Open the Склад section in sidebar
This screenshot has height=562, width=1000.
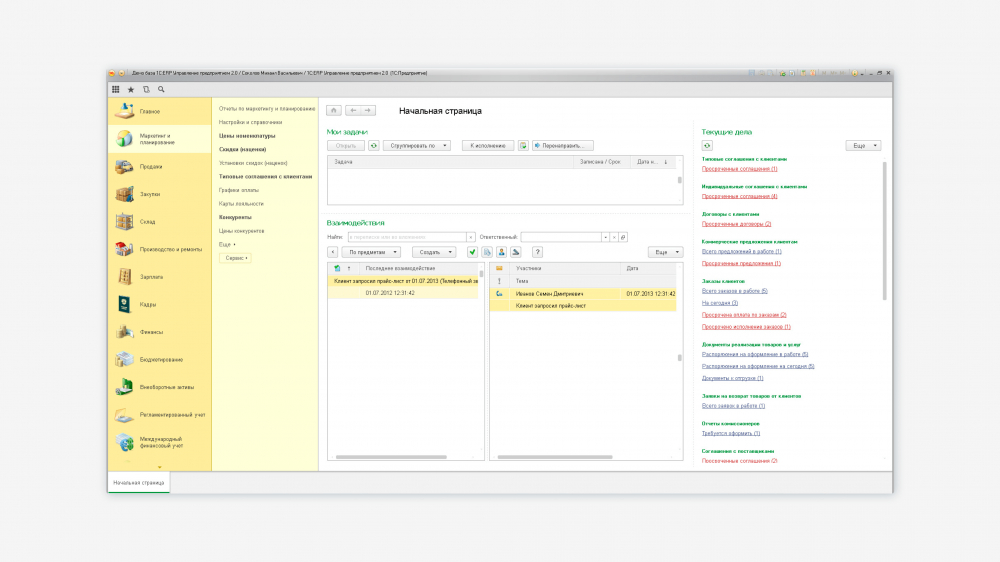pos(147,222)
